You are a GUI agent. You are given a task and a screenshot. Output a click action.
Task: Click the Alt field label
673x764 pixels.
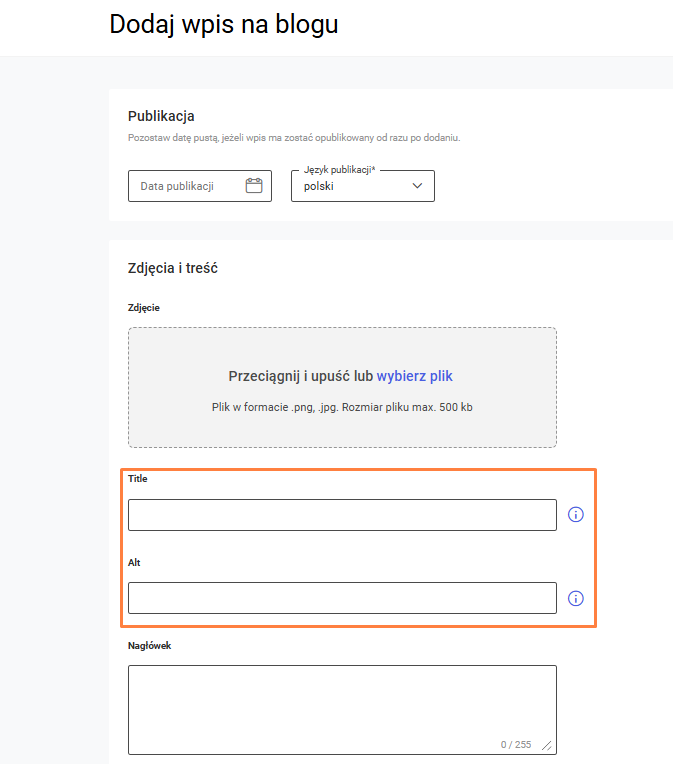click(134, 562)
